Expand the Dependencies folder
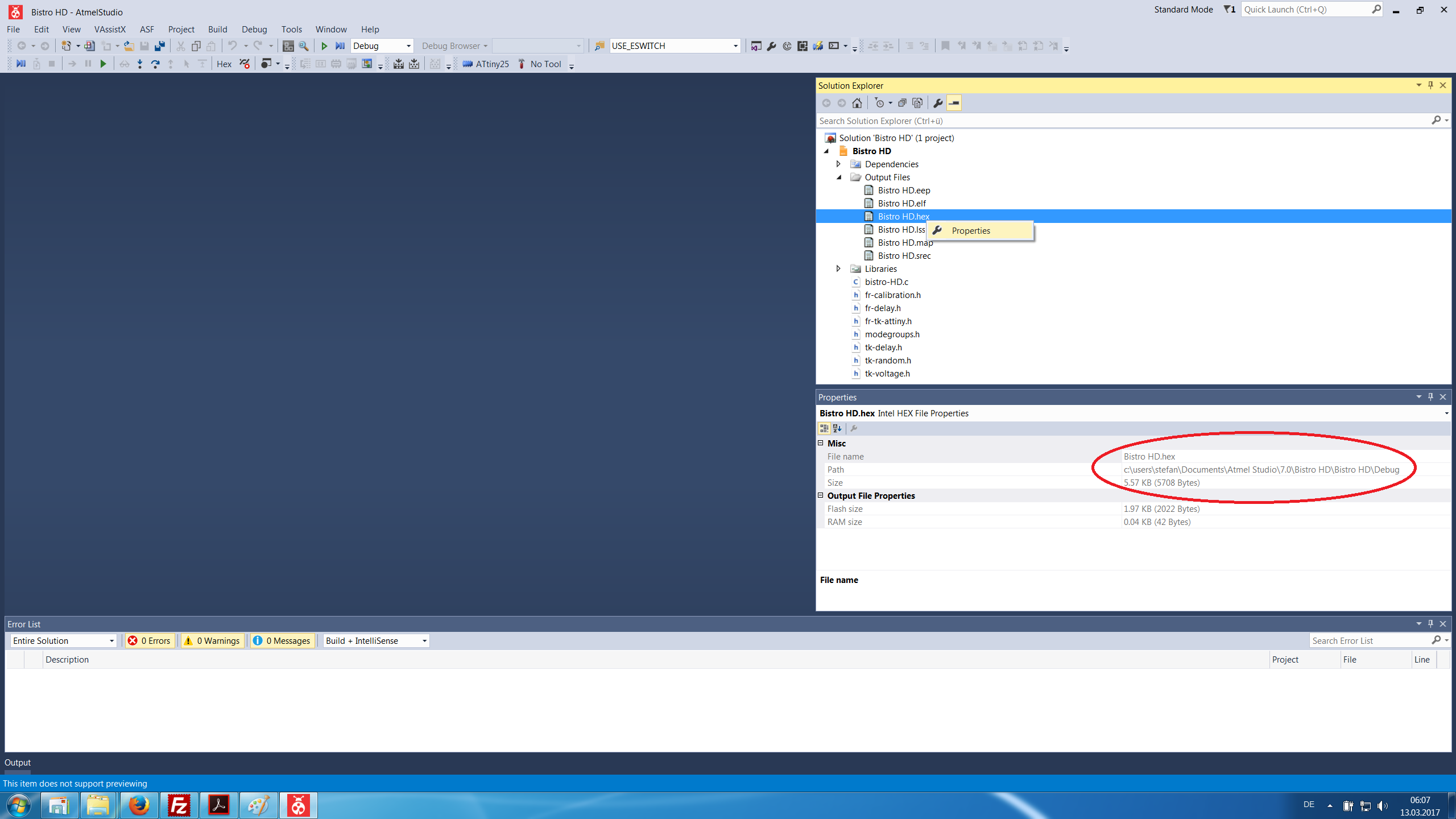1456x819 pixels. click(838, 164)
